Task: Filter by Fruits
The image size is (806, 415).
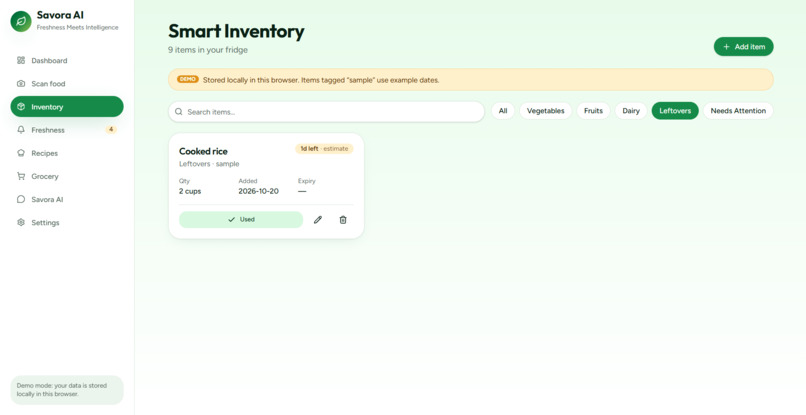Action: pyautogui.click(x=593, y=111)
